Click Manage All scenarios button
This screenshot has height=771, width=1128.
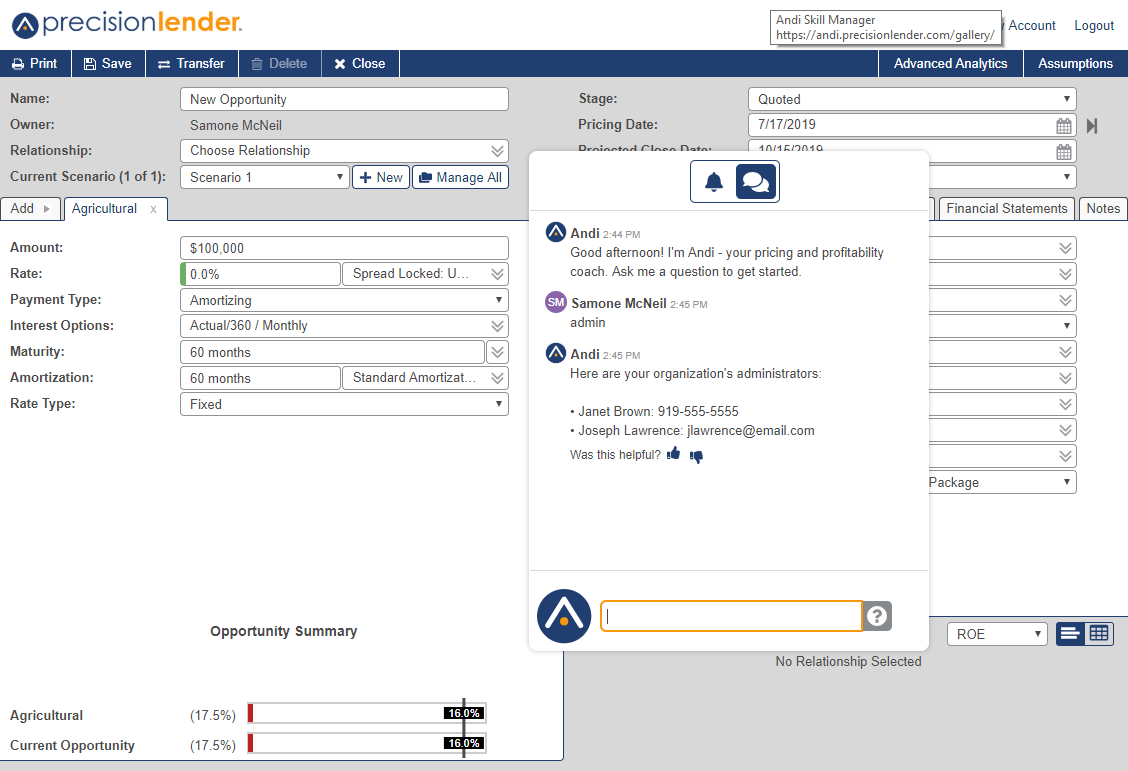pos(460,177)
